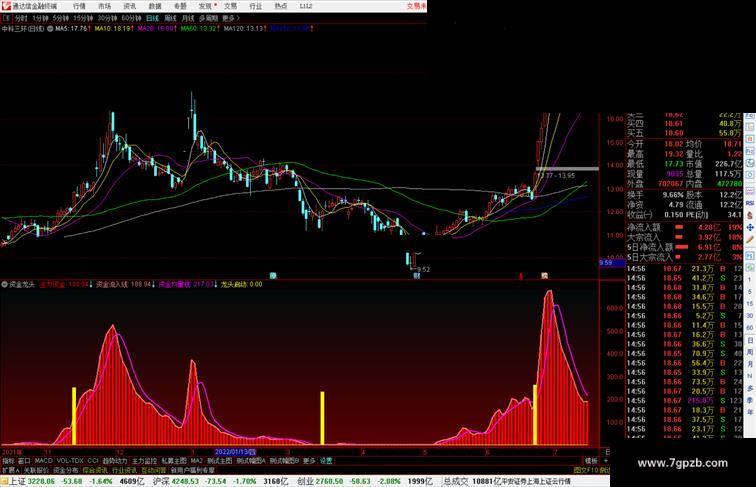
Task: Click the wavy line chart icon above RSI
Action: click(750, 191)
